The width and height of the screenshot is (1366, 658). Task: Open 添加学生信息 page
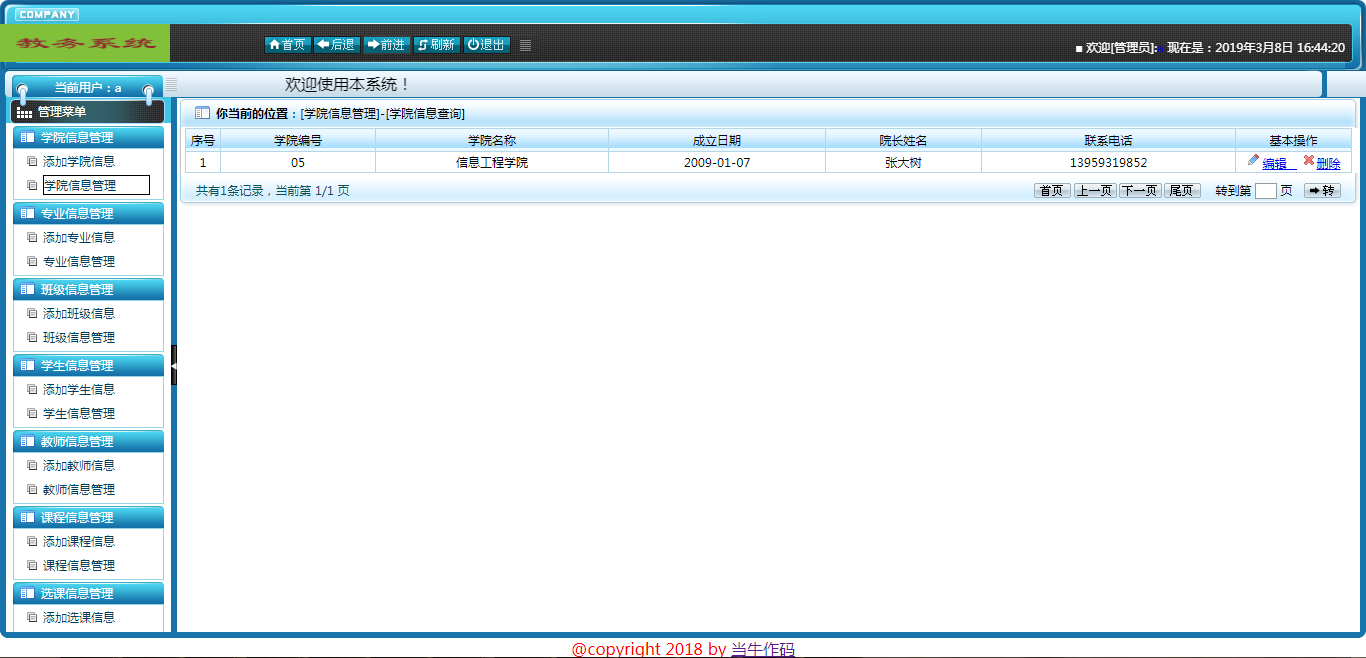coord(79,389)
